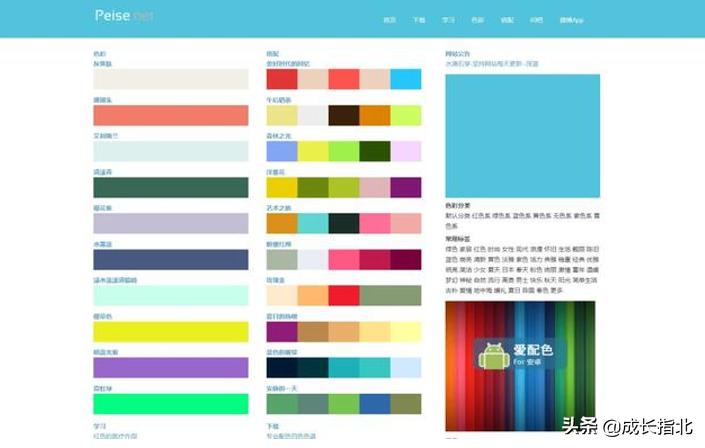Pick the lime swatch beside the orange one
This screenshot has height=448, width=705.
(406, 115)
